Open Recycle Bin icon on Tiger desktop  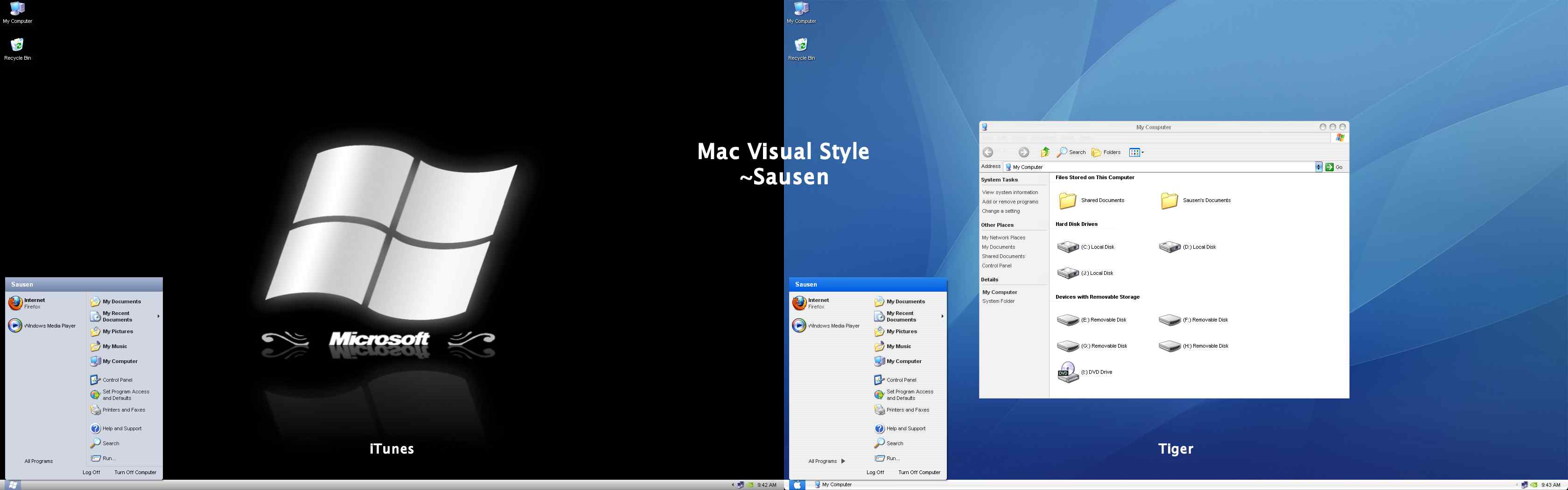pyautogui.click(x=802, y=49)
